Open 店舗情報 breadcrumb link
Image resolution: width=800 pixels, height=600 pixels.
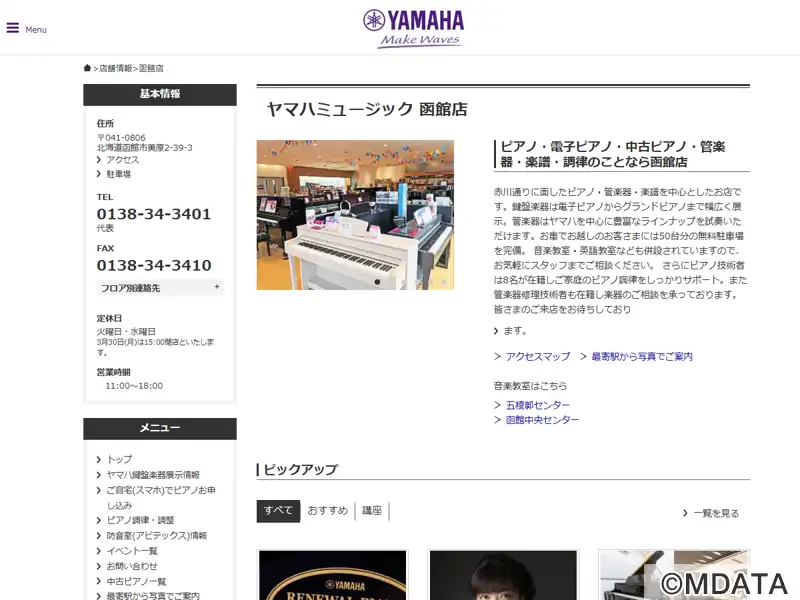pyautogui.click(x=115, y=68)
